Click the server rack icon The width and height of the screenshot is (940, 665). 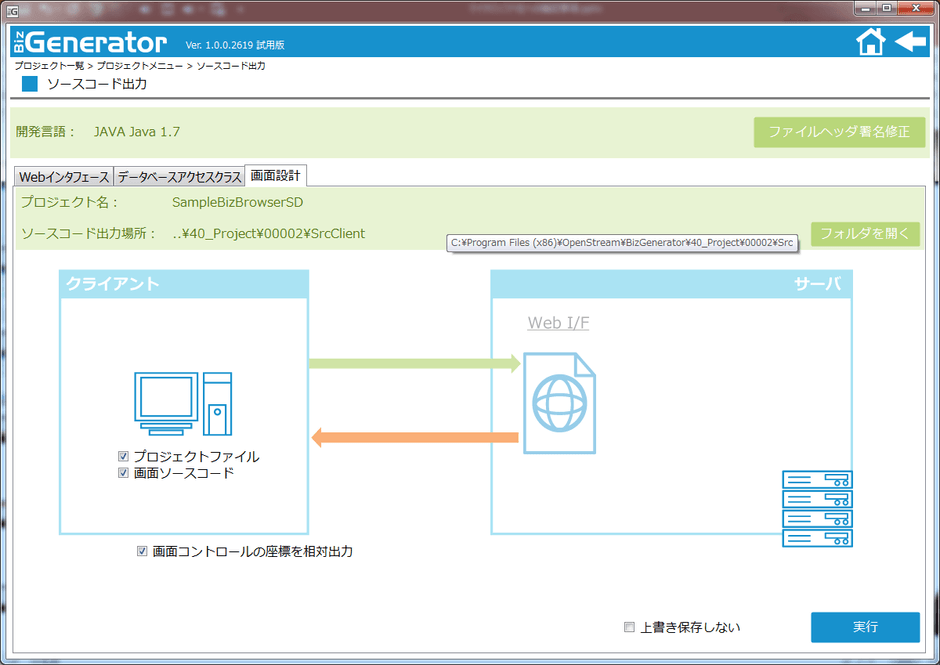[816, 509]
